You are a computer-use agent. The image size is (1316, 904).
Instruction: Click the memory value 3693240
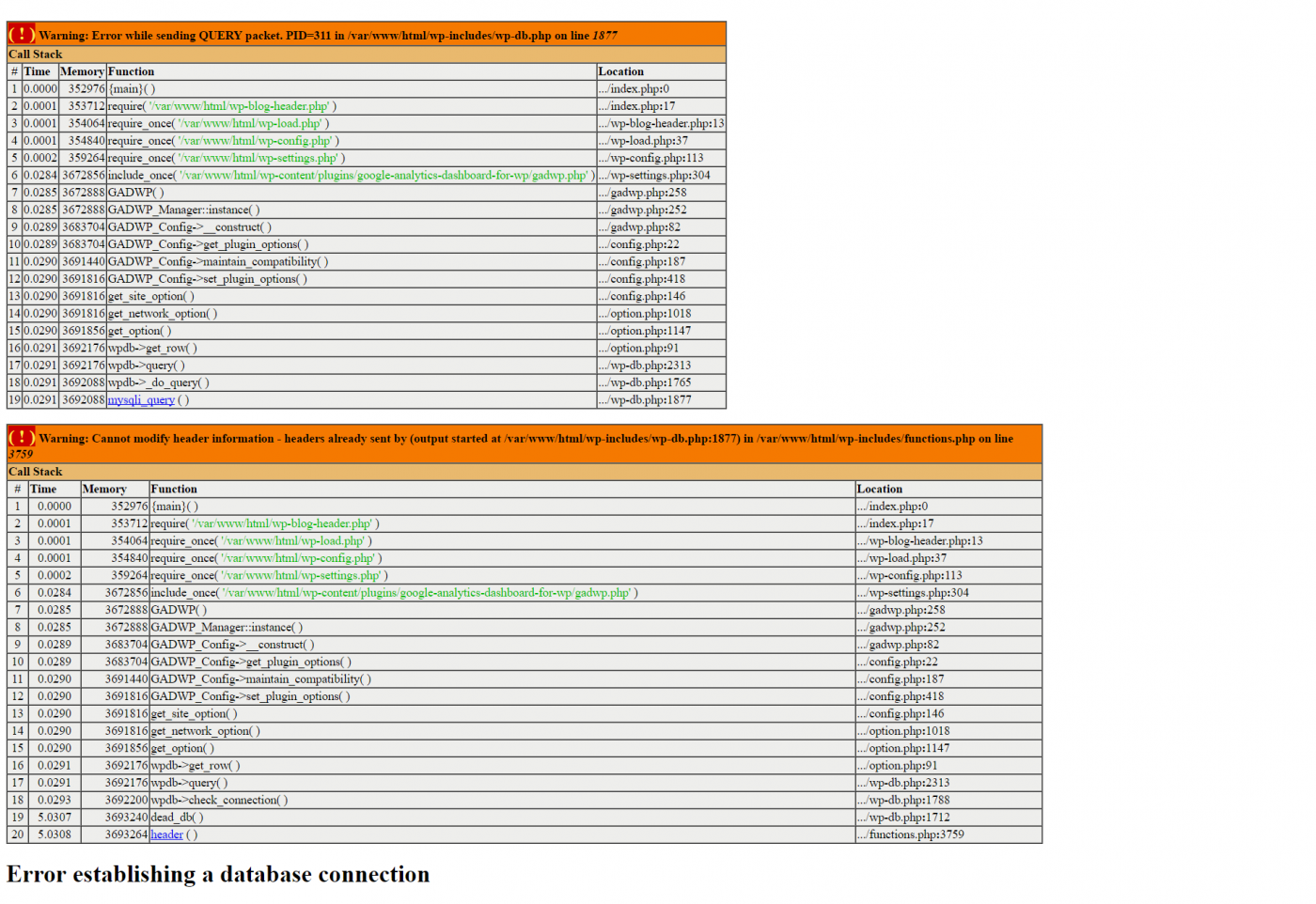click(127, 818)
